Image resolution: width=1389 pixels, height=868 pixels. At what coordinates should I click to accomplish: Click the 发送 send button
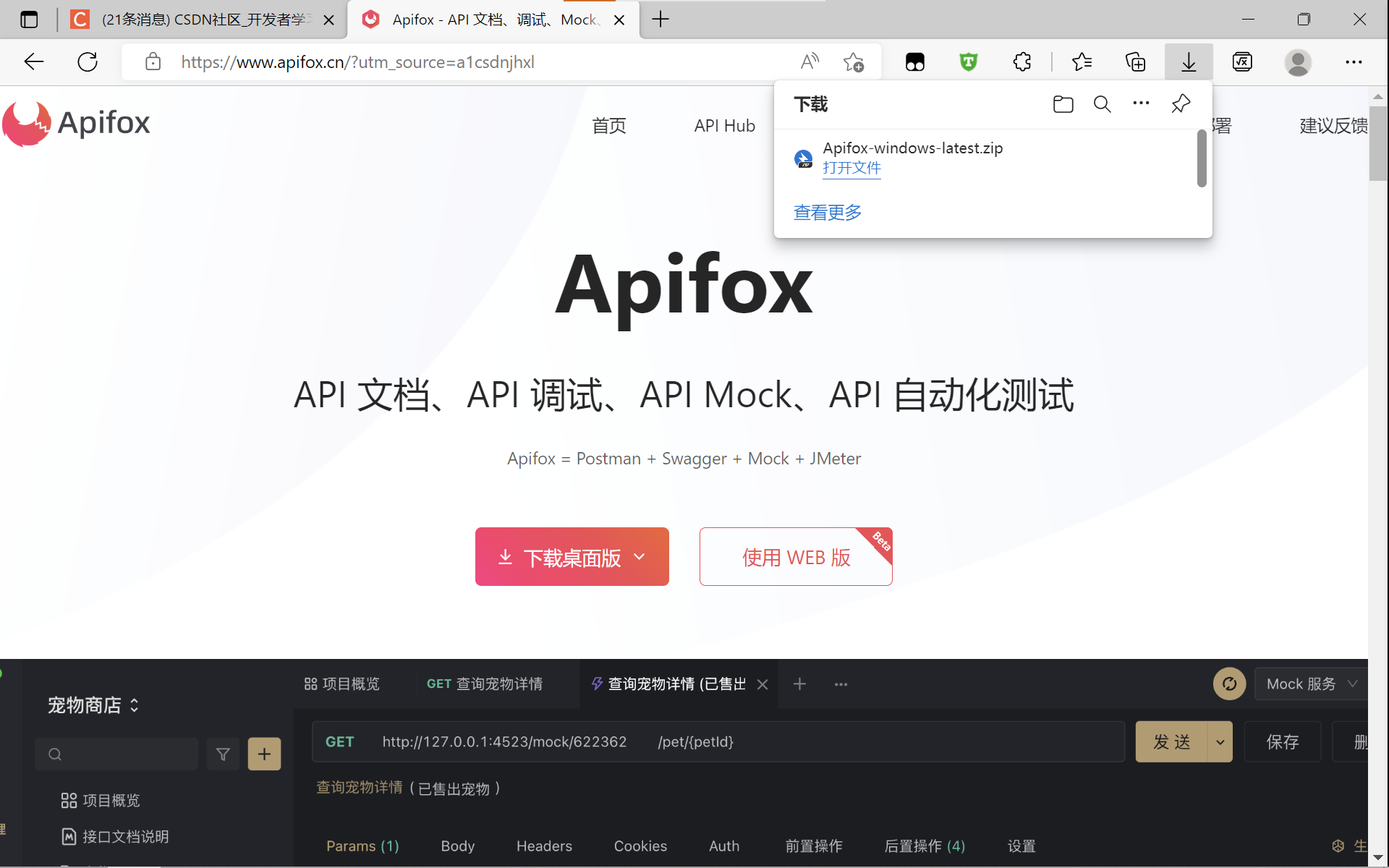[x=1171, y=742]
